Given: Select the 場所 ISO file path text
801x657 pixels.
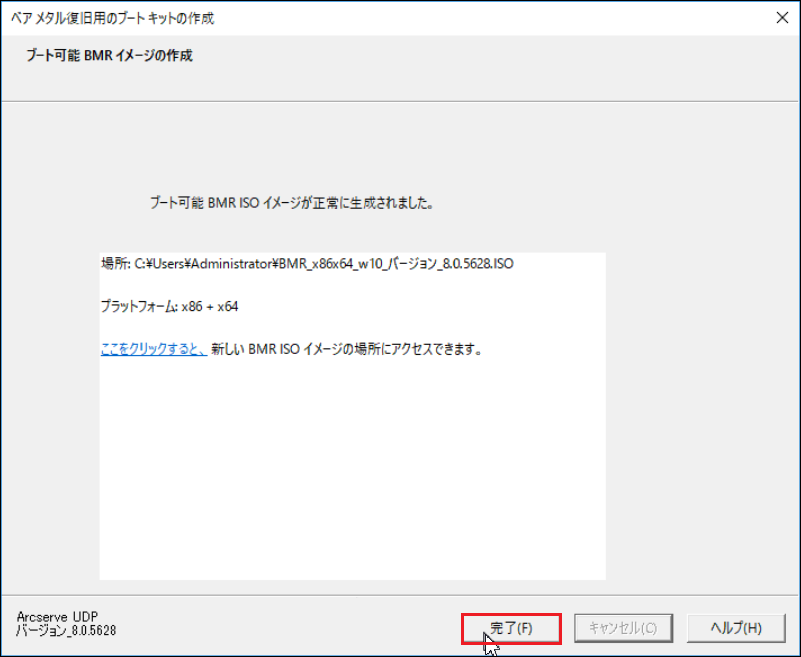Looking at the screenshot, I should click(307, 264).
